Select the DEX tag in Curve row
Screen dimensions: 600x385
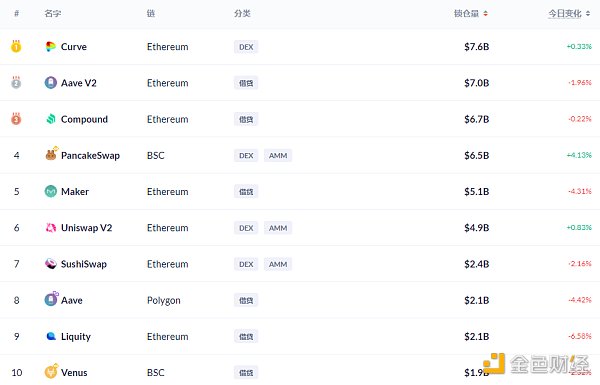pos(246,47)
